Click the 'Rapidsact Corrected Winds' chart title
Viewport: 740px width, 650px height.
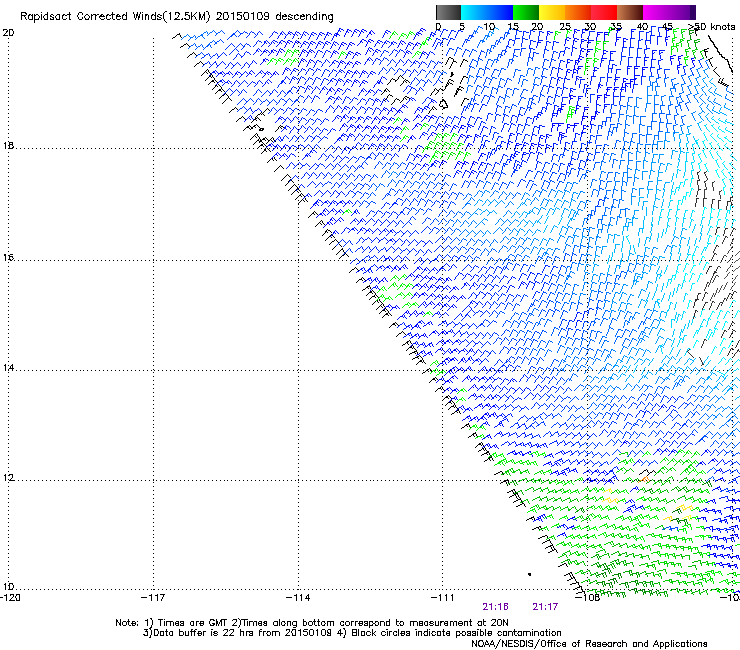click(x=177, y=17)
